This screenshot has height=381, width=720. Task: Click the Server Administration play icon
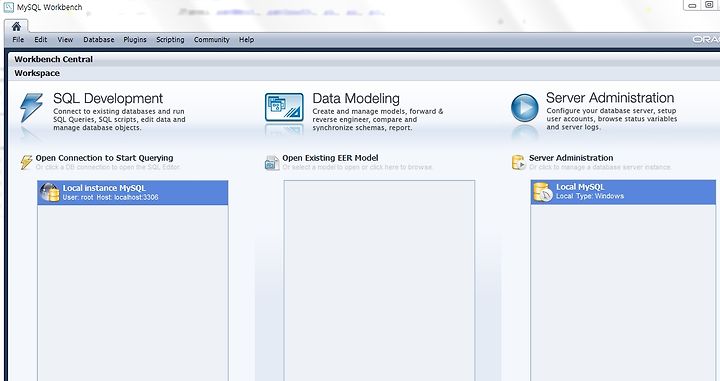tap(525, 108)
